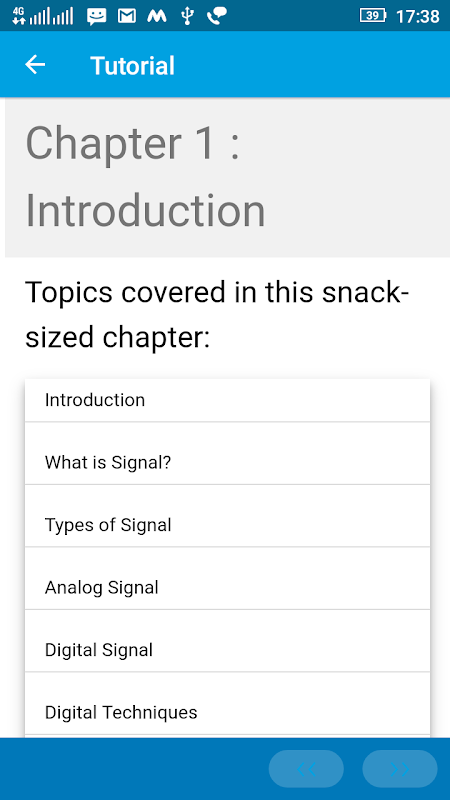Image resolution: width=450 pixels, height=800 pixels.
Task: Select the Types of Signal topic
Action: coord(228,516)
